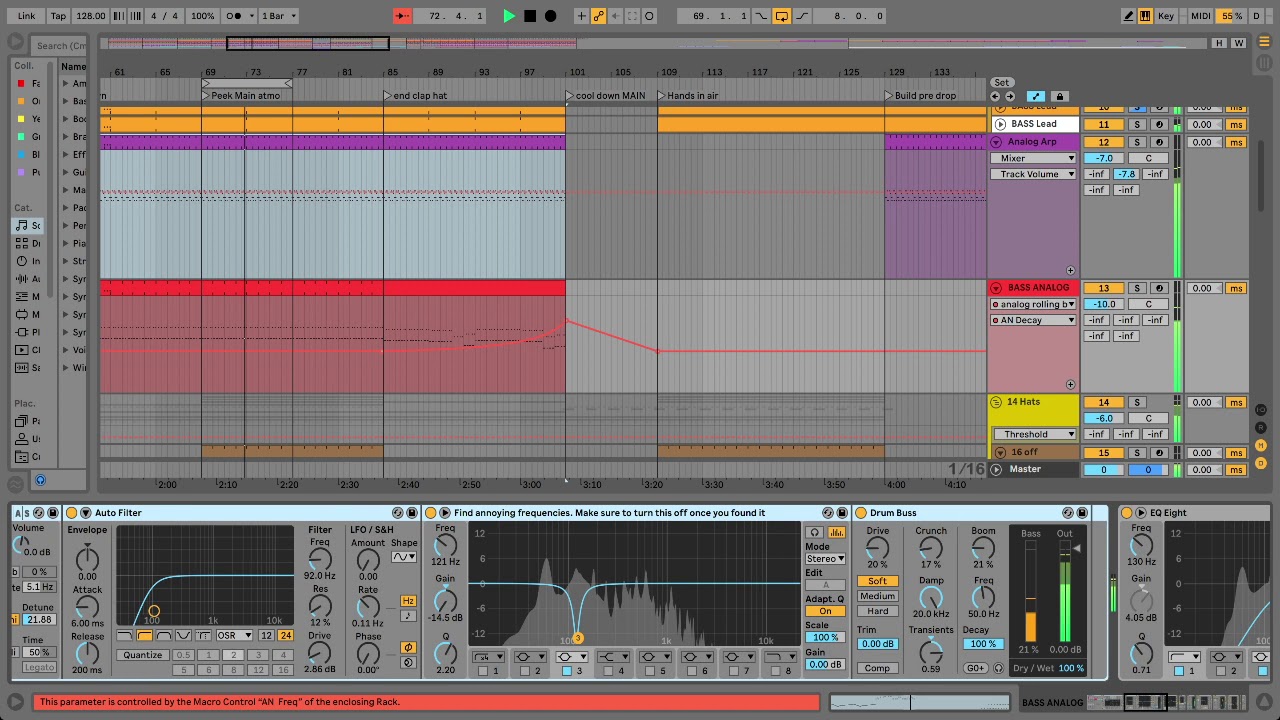The width and height of the screenshot is (1280, 720).
Task: Click the browser Search field
Action: pos(60,46)
